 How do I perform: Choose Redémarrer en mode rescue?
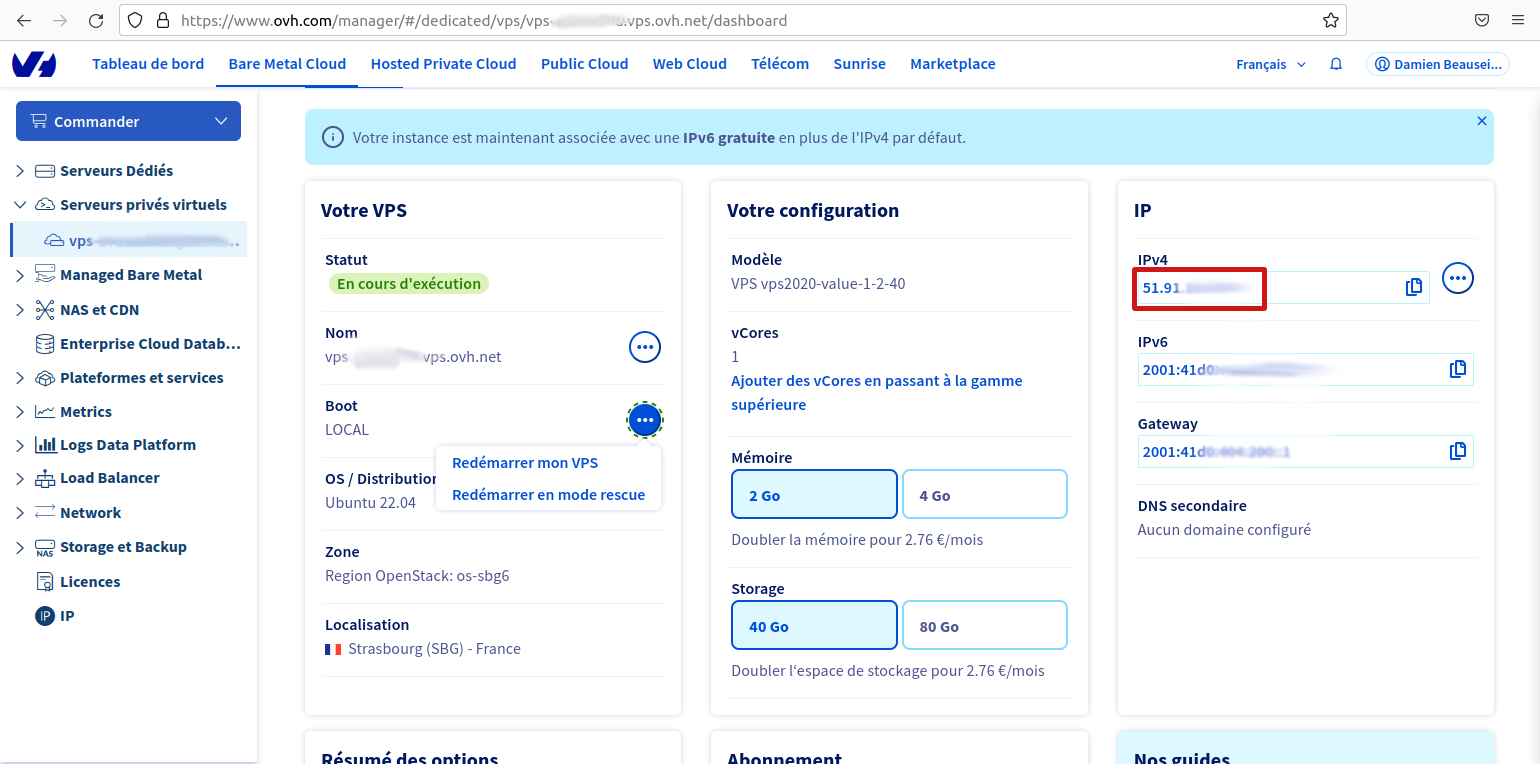(x=548, y=495)
